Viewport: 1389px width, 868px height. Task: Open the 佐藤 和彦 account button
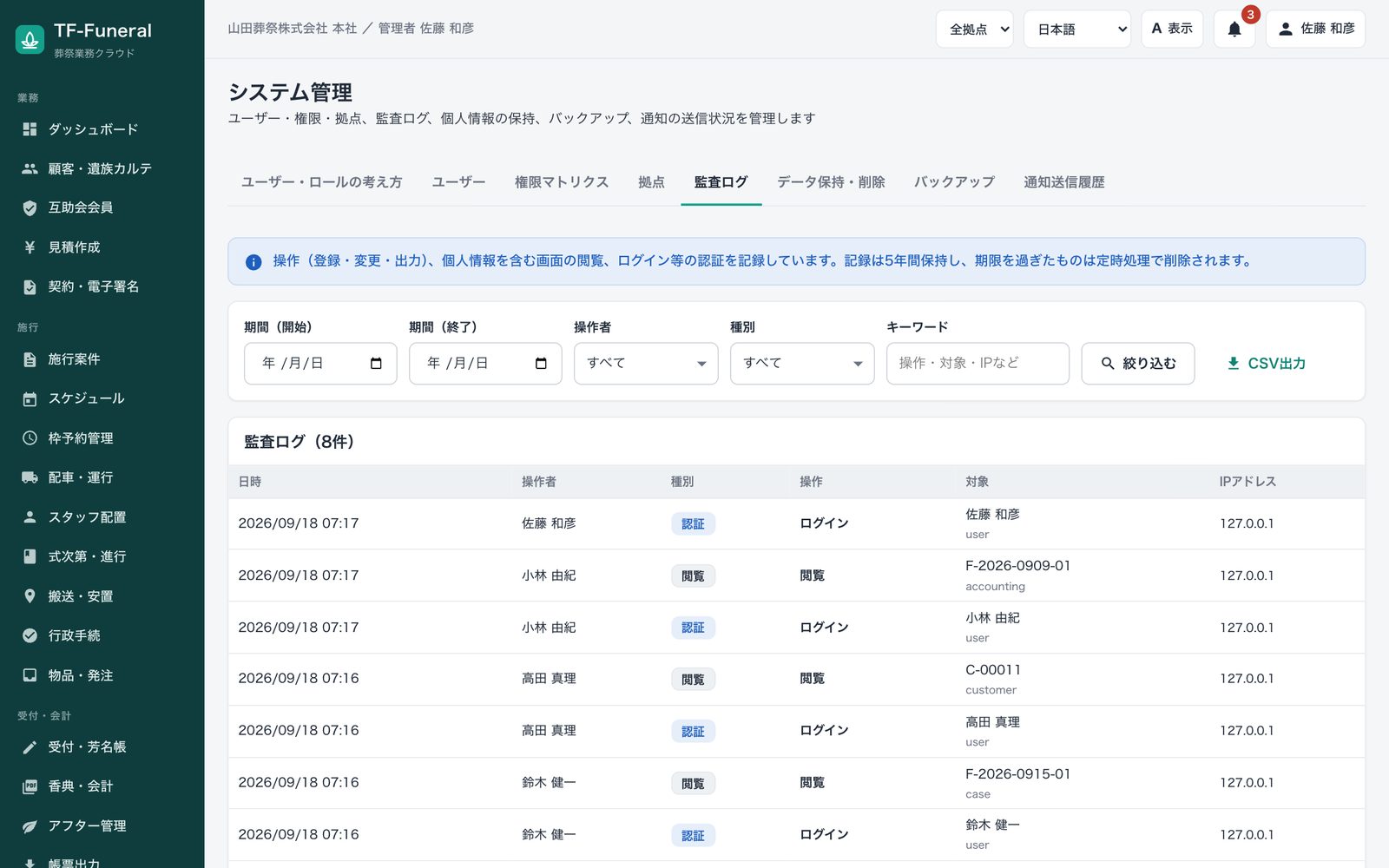point(1315,29)
